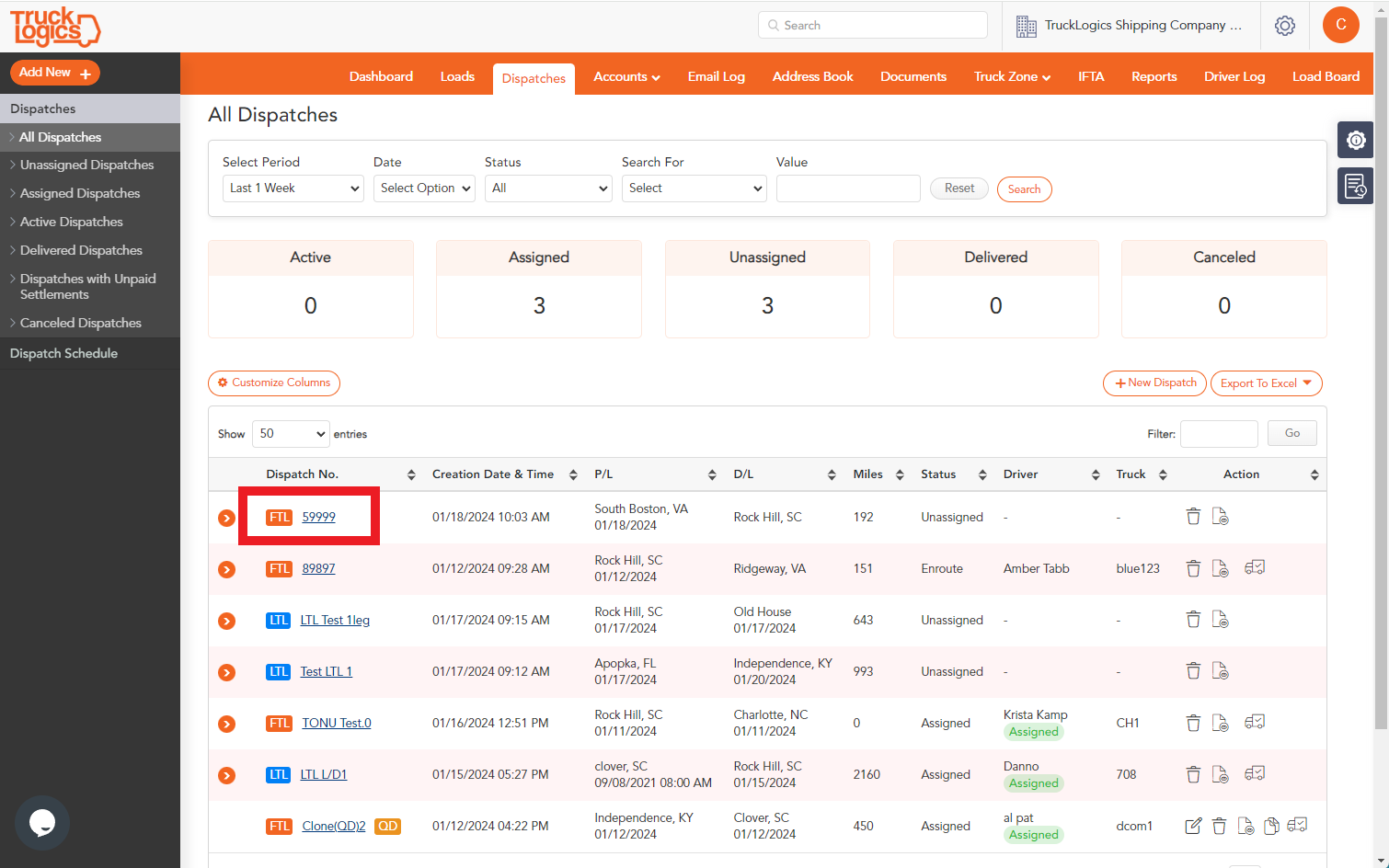Expand row arrow for LTL Test 1leg
The image size is (1389, 868).
click(x=226, y=621)
